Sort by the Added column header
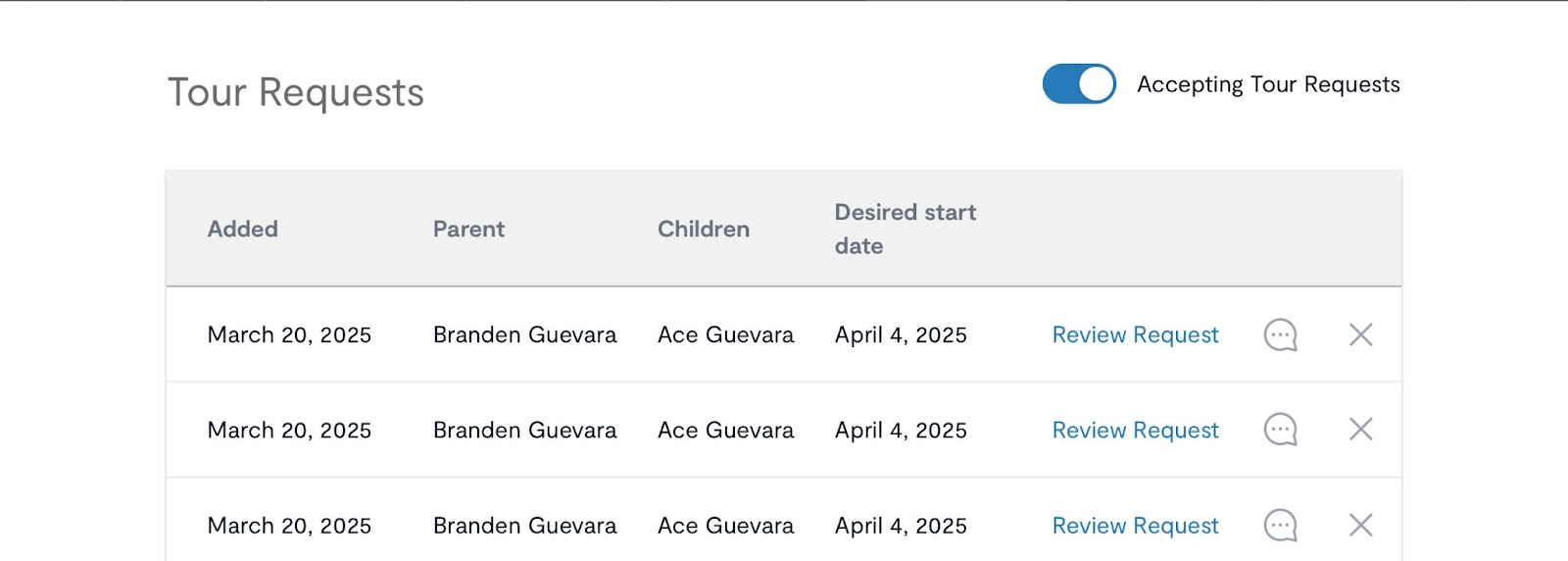 243,229
